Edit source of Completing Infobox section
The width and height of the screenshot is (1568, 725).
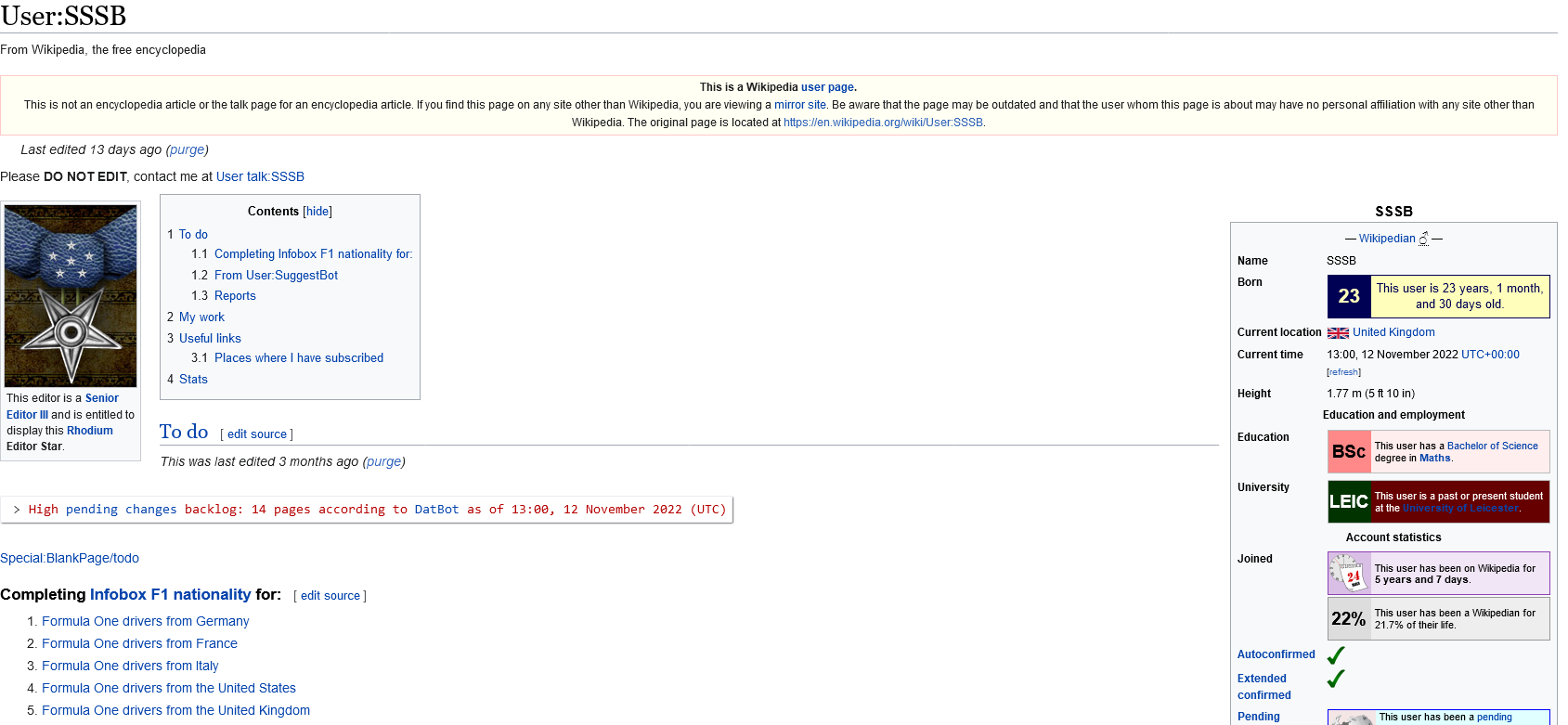coord(330,596)
